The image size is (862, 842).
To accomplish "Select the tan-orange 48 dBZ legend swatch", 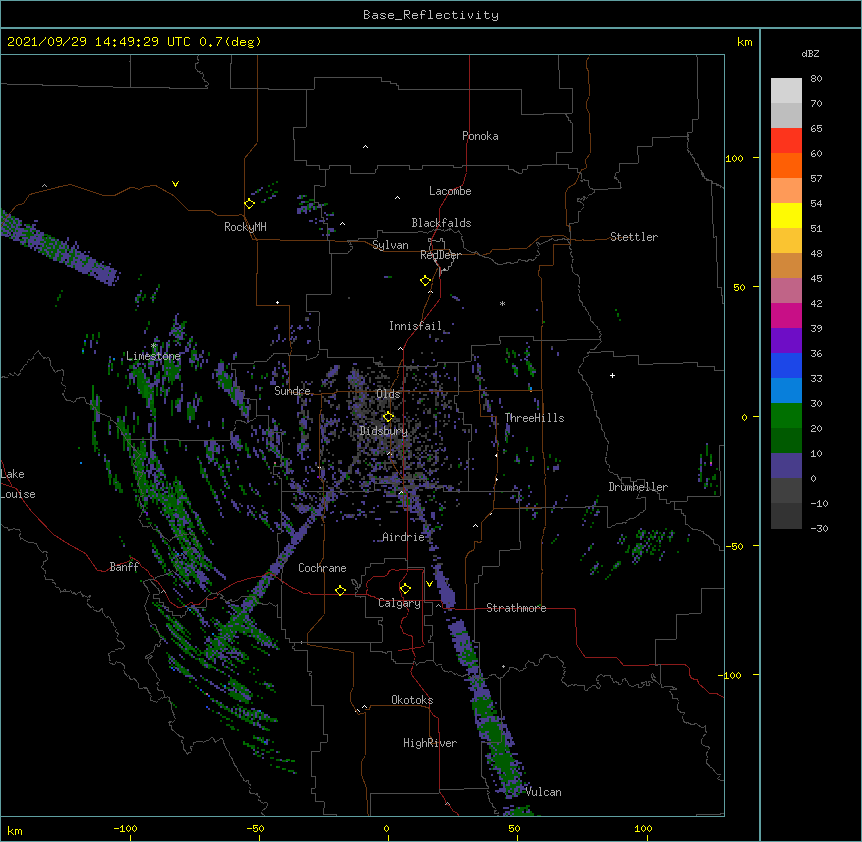I will pos(786,265).
